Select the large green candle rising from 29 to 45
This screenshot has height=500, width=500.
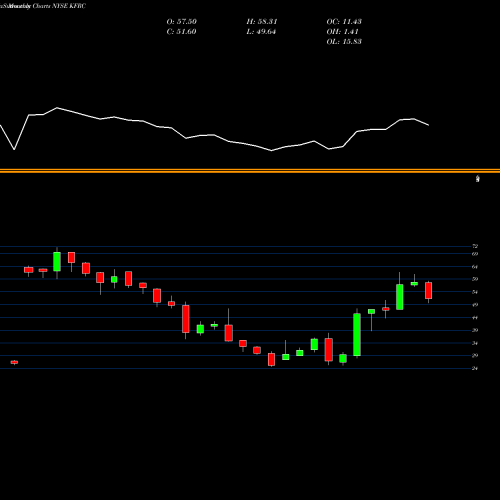pos(357,334)
